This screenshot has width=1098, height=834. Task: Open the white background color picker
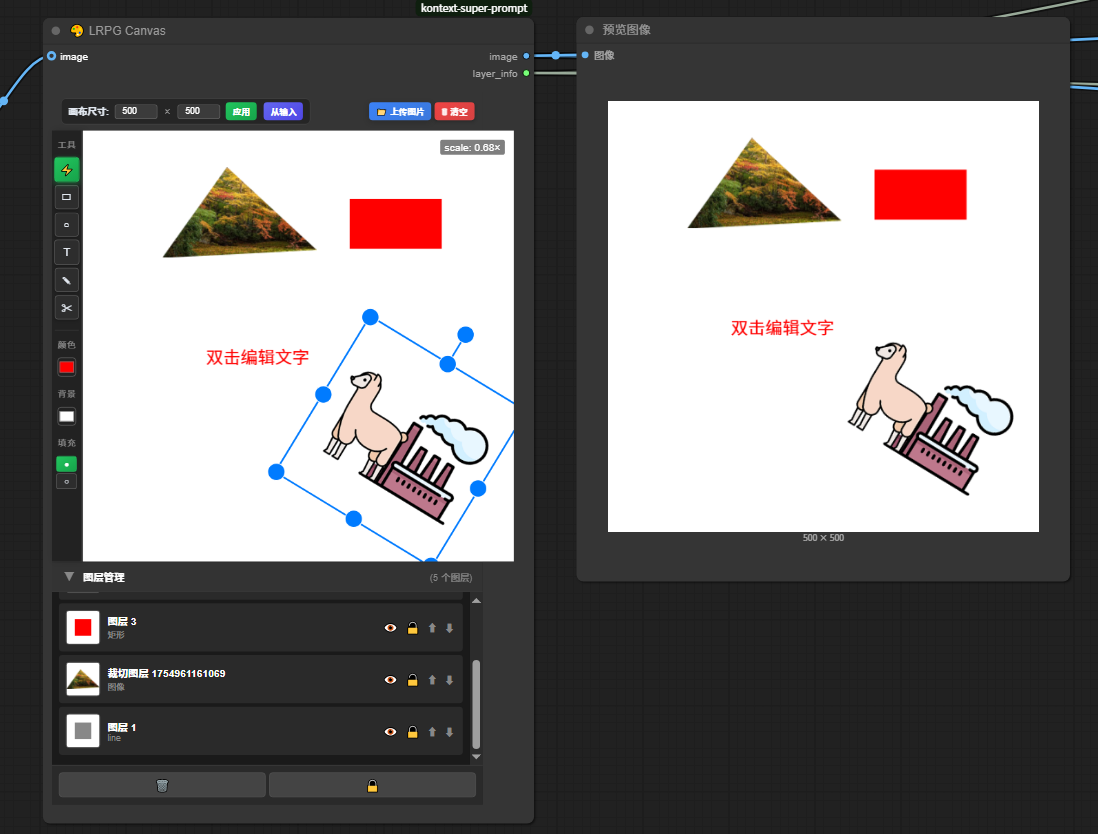67,417
